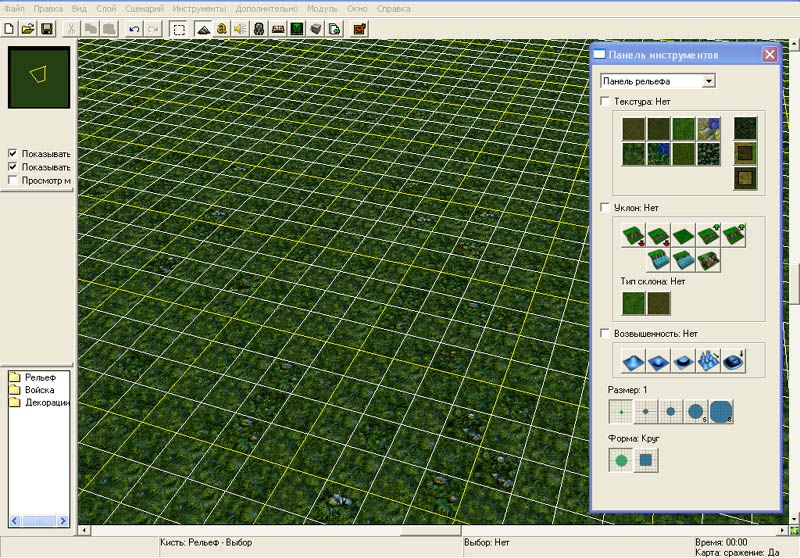Close the Панель инструментов window
The height and width of the screenshot is (558, 800).
tap(769, 55)
